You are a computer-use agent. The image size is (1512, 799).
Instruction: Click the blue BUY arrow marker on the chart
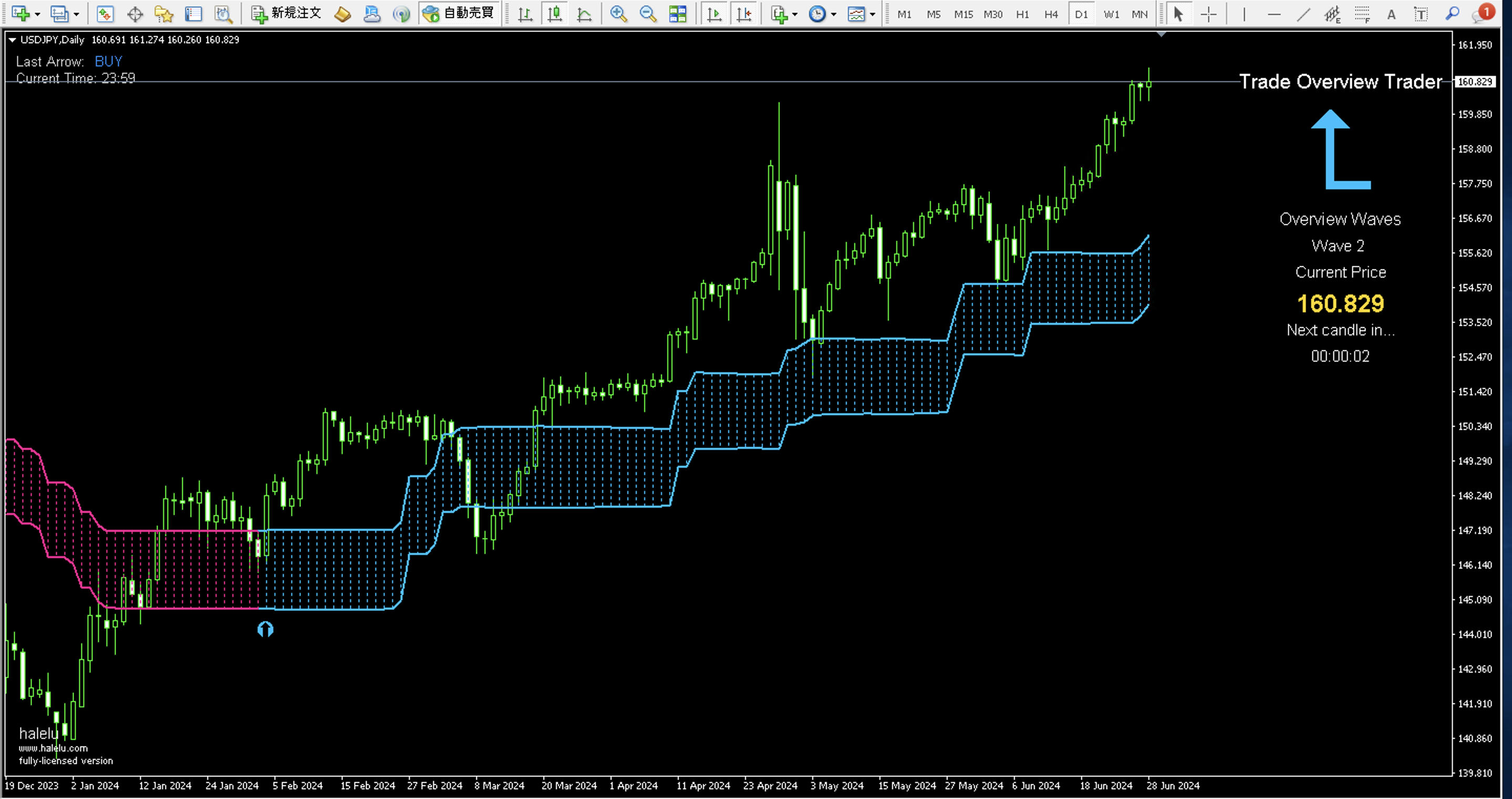click(265, 629)
